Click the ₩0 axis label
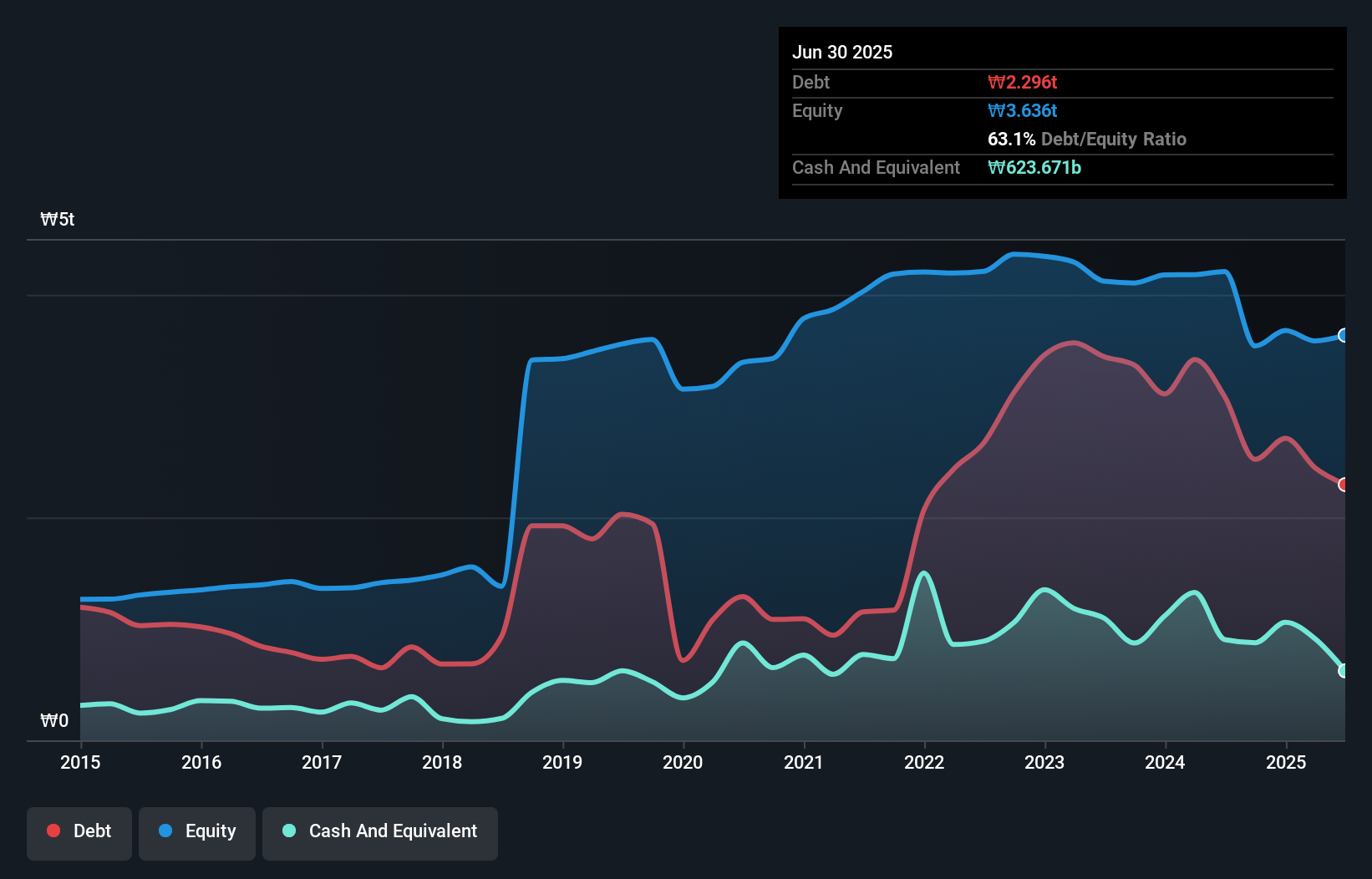 click(53, 720)
